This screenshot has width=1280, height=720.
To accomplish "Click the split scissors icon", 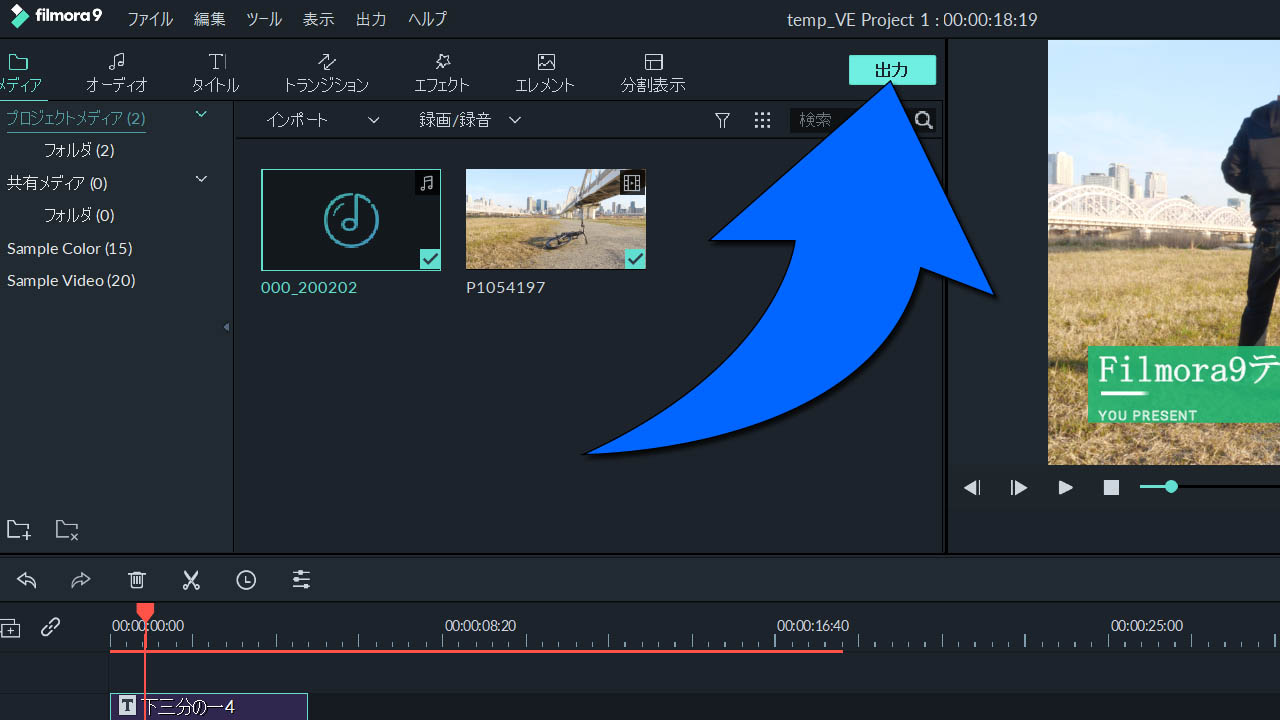I will coord(191,580).
